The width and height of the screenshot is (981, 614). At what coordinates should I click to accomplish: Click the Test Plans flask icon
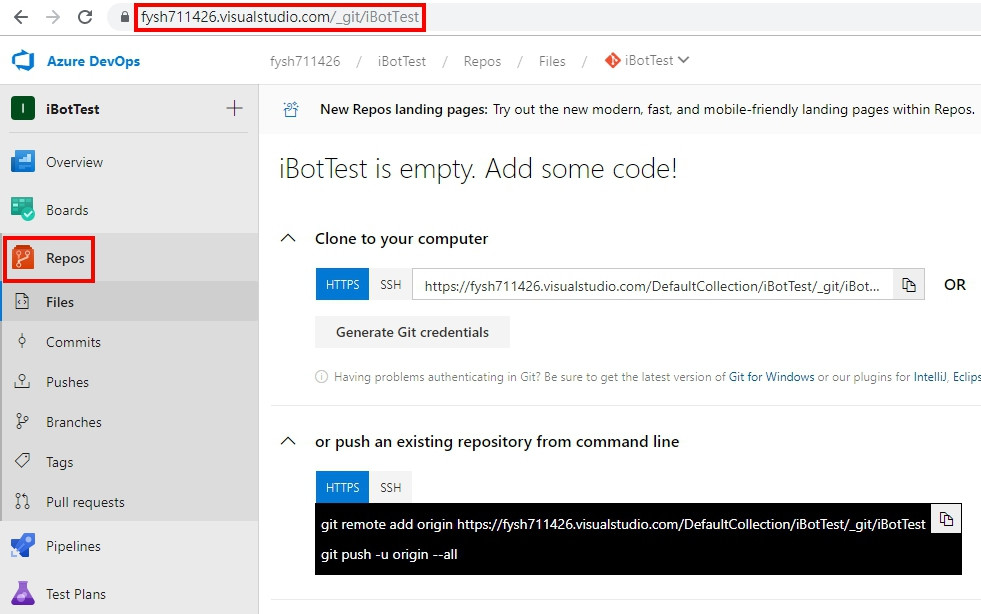point(23,593)
